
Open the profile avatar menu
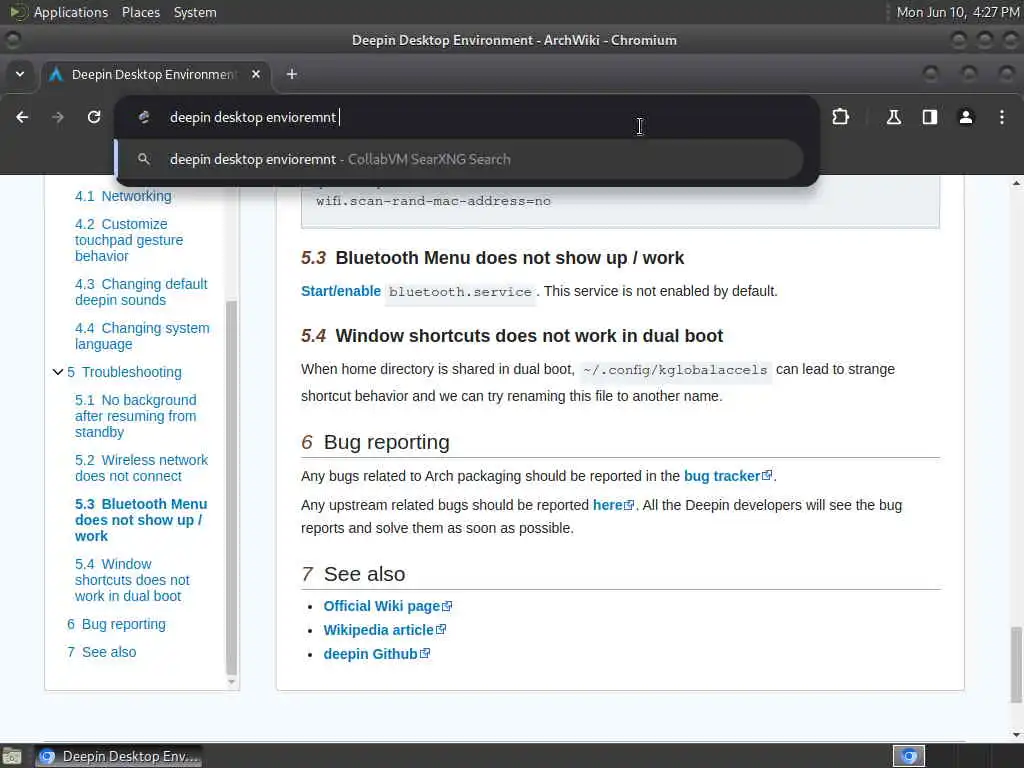[x=966, y=118]
